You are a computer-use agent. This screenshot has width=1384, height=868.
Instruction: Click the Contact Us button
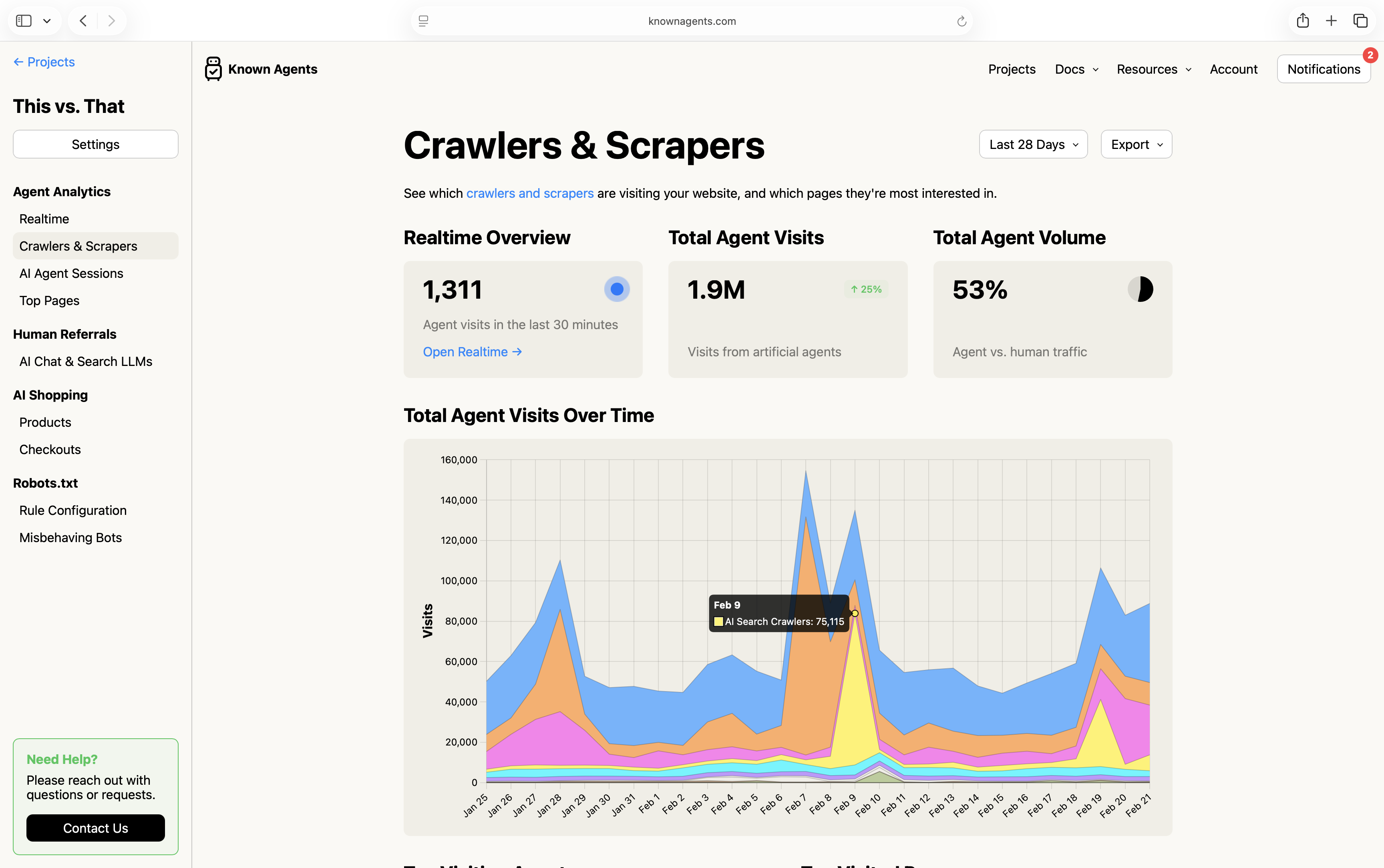click(95, 828)
